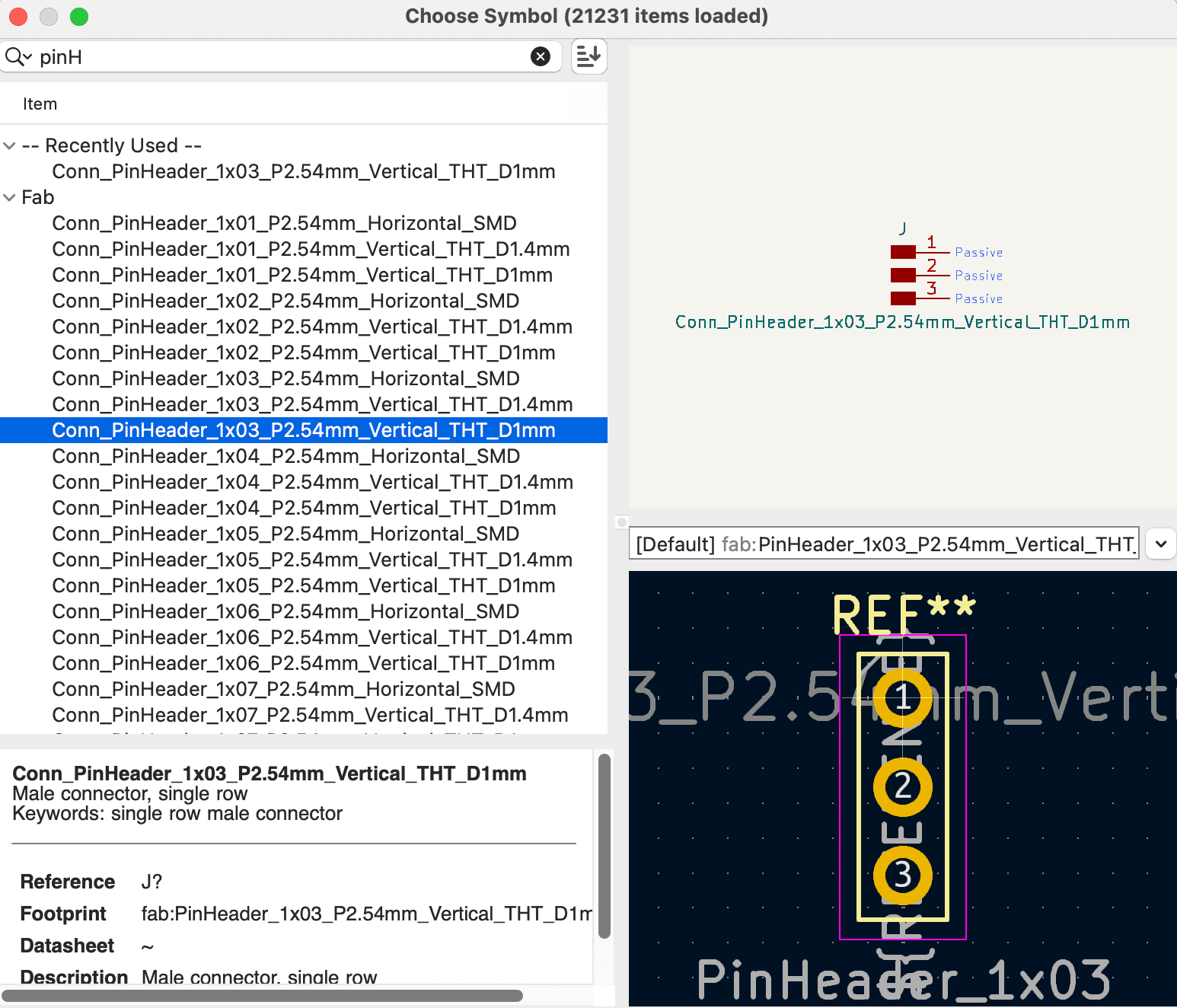Image resolution: width=1177 pixels, height=1008 pixels.
Task: Select Conn_PinHeader_1x01_P2.54mm_Vertical_THT_D1.4mm
Action: click(311, 249)
